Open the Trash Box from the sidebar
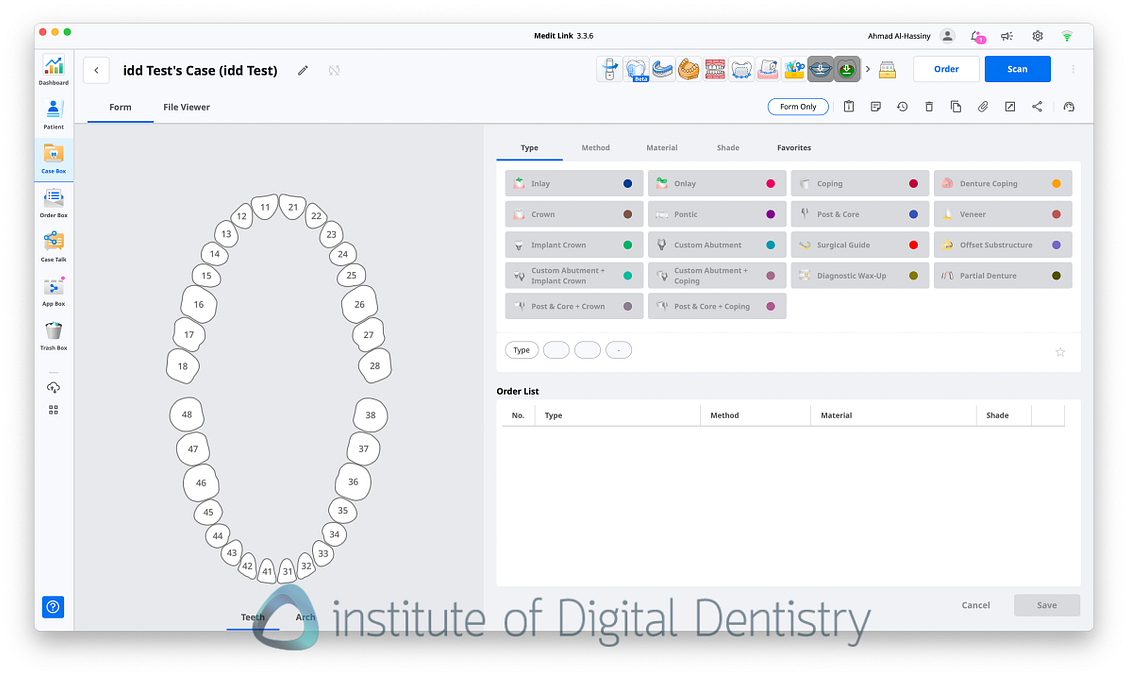Screen dimensions: 1128x676 click(x=53, y=333)
